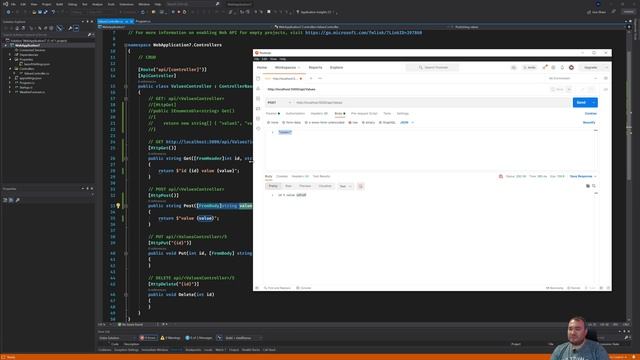Image resolution: width=640 pixels, height=360 pixels.
Task: Open the JSON body format dropdown
Action: click(x=407, y=122)
